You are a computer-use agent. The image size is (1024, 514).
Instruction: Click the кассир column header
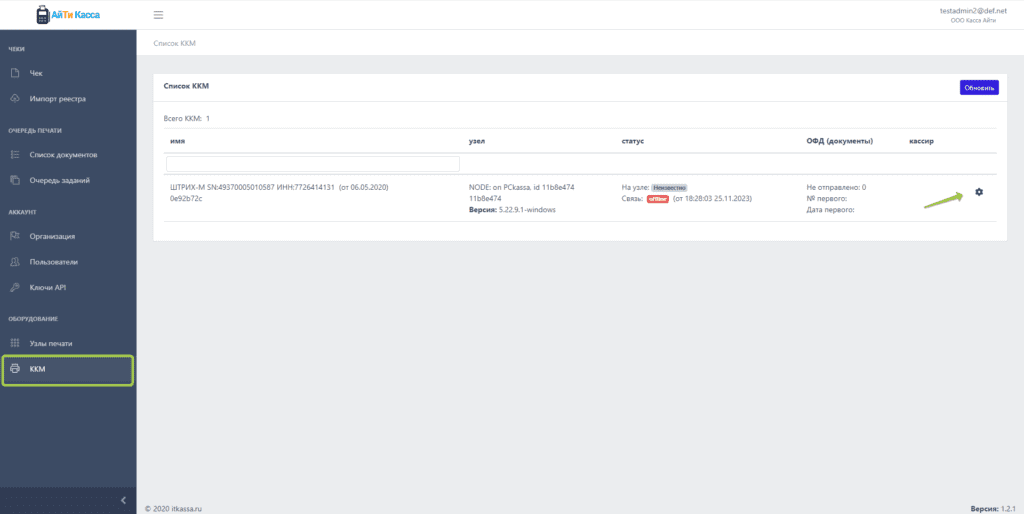(x=921, y=141)
